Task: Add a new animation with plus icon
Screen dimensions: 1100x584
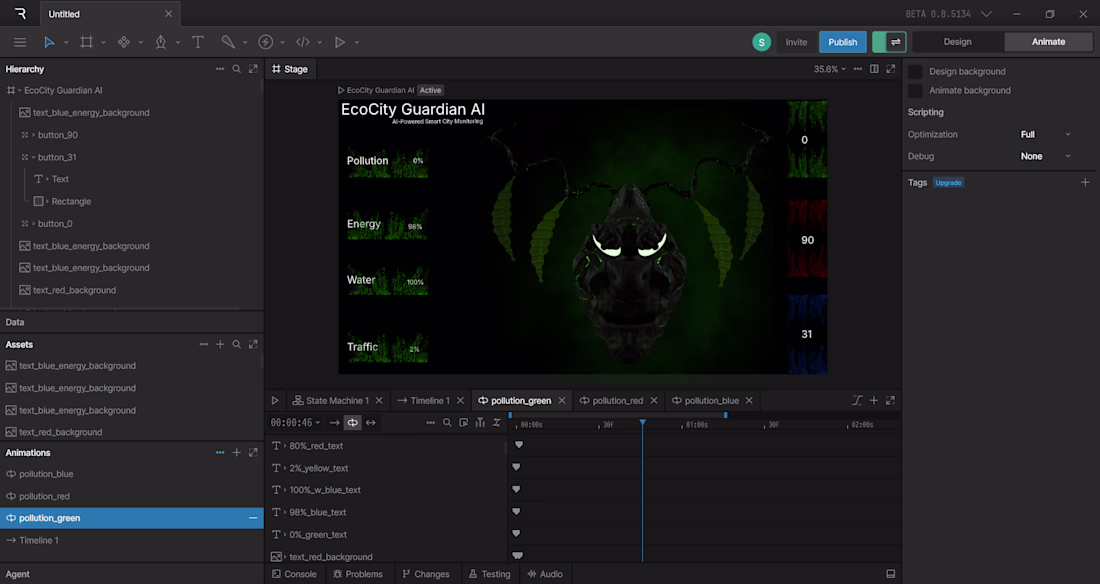Action: tap(236, 453)
